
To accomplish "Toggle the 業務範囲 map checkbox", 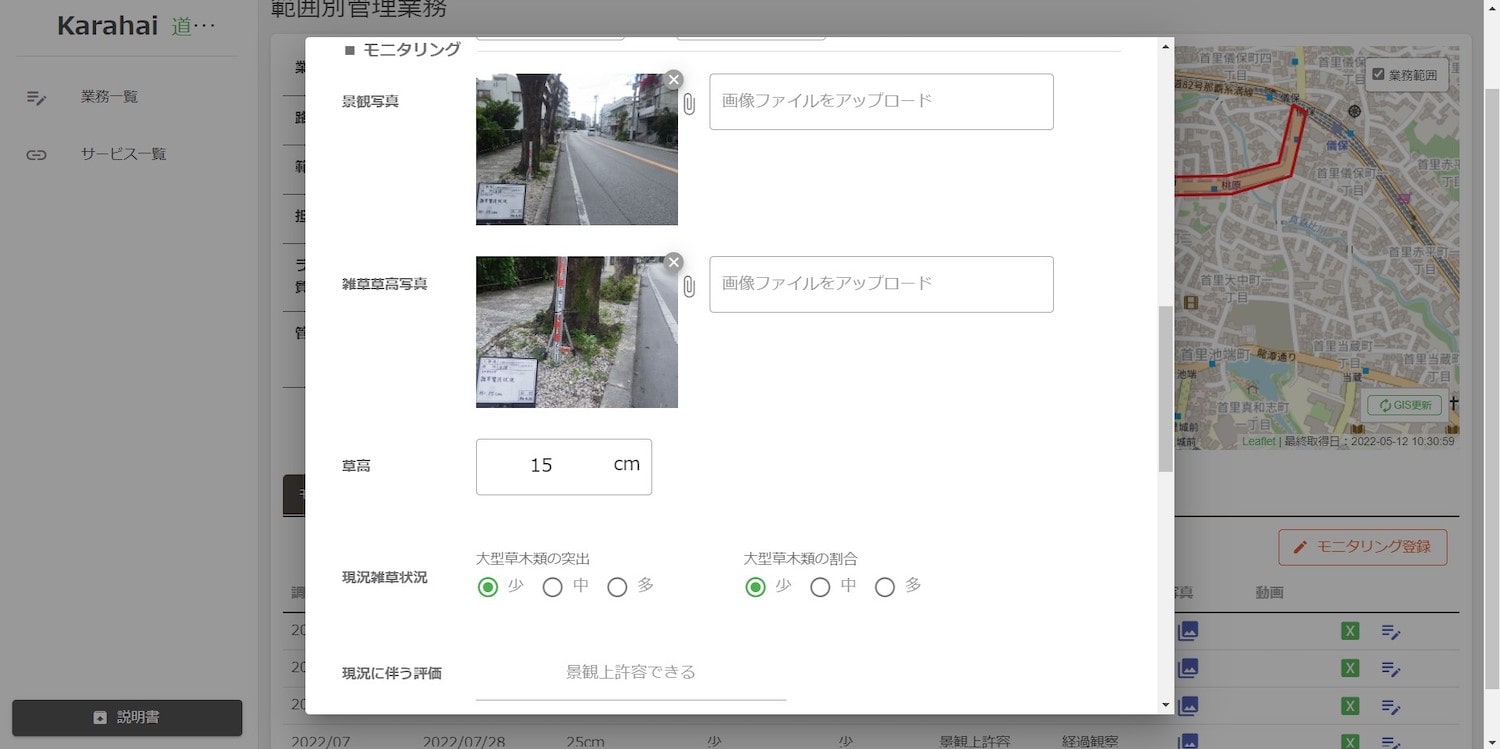I will [x=1378, y=75].
